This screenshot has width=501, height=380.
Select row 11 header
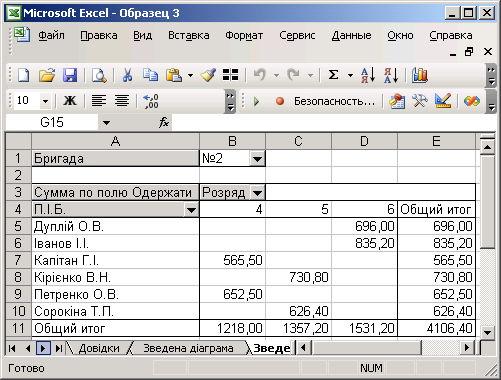pos(19,328)
